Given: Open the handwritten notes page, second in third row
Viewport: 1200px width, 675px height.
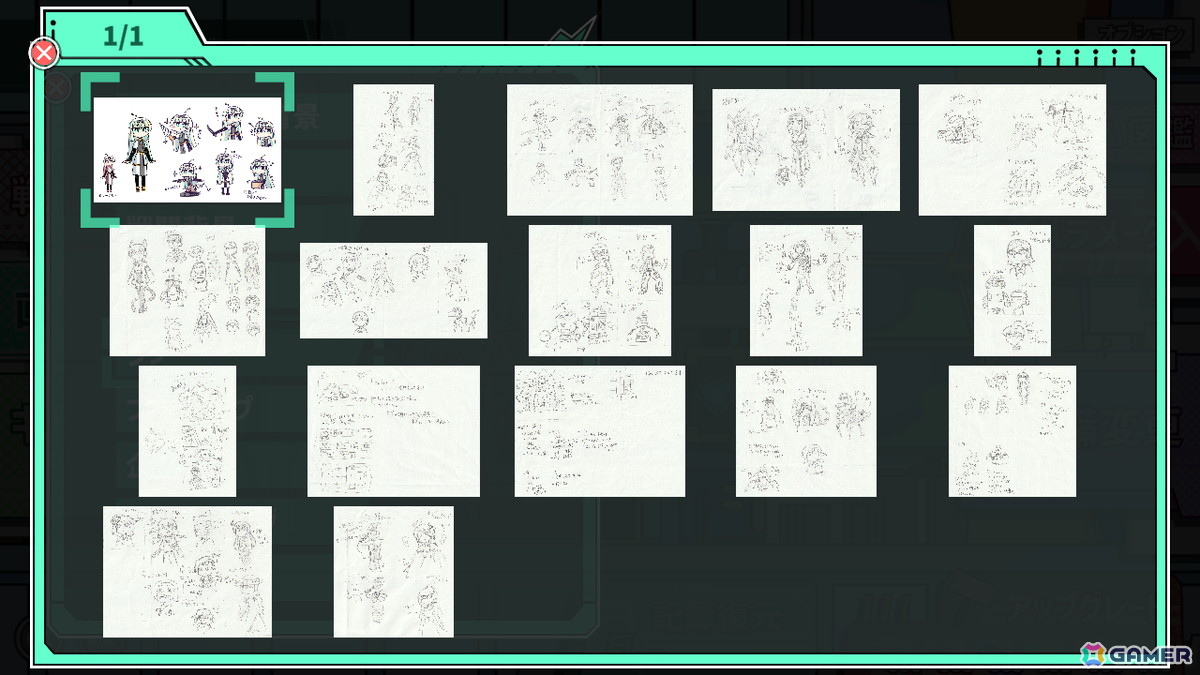Looking at the screenshot, I should (x=393, y=431).
